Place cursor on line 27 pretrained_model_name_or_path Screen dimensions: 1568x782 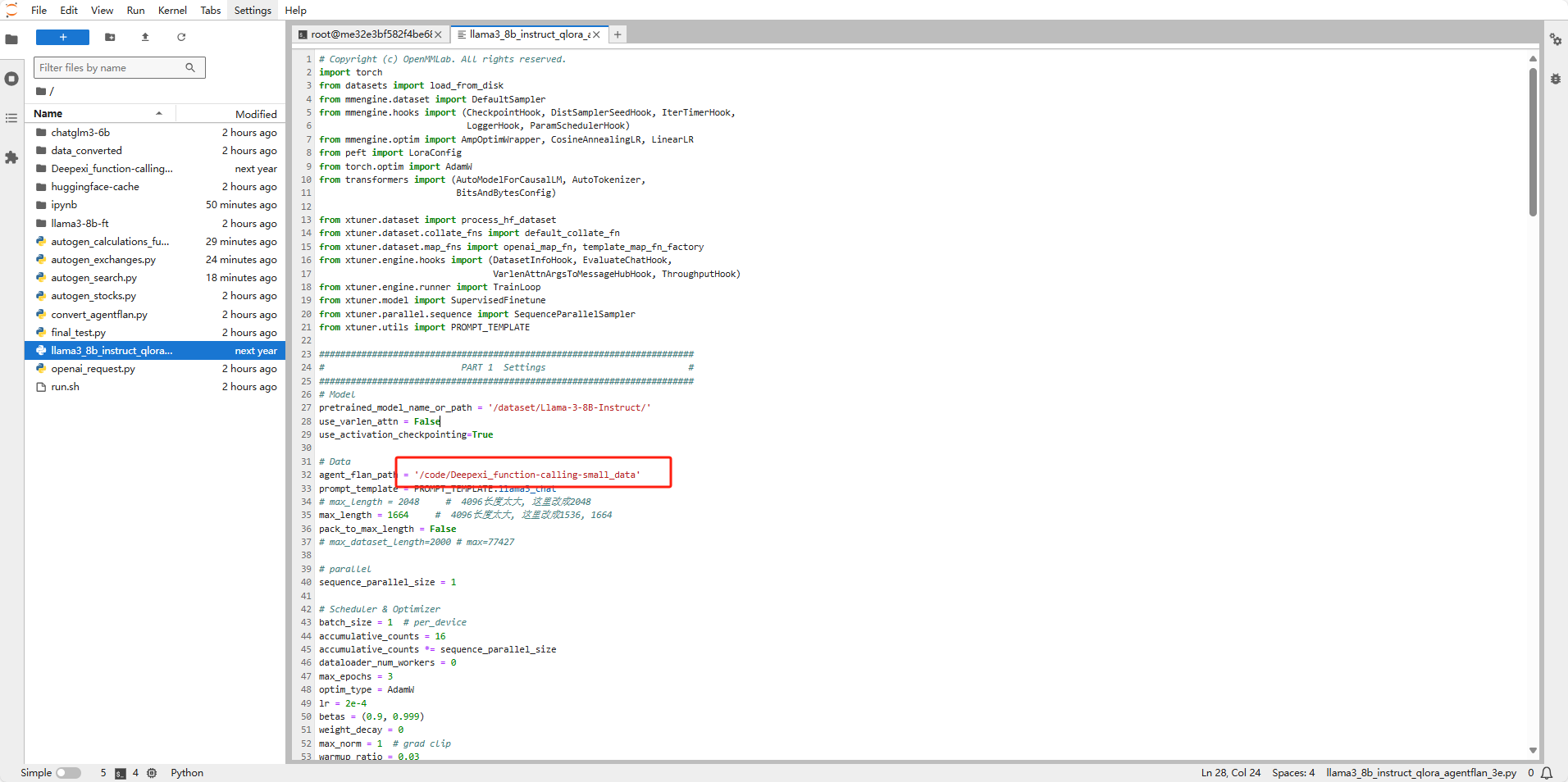click(x=485, y=407)
